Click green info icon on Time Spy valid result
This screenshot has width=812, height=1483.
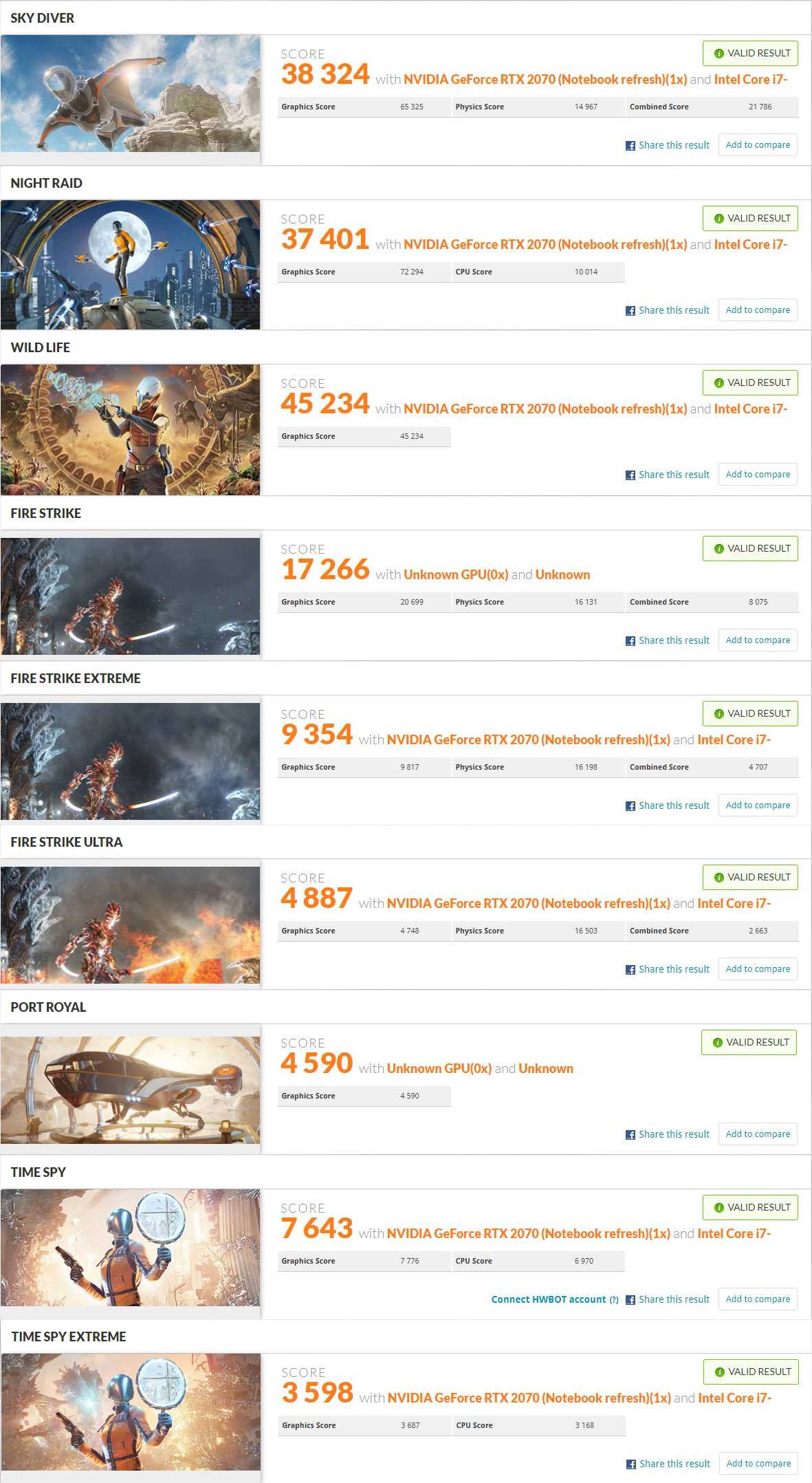coord(719,1208)
